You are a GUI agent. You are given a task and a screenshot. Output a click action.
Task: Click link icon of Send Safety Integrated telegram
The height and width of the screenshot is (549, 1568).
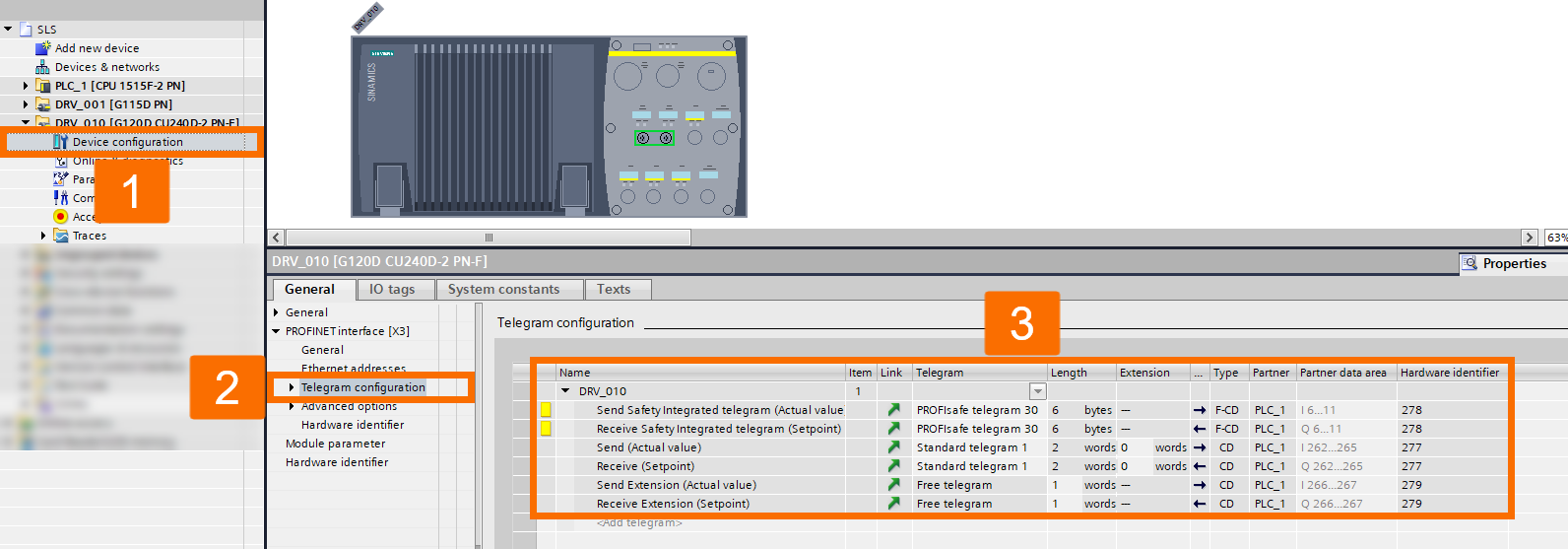[893, 410]
